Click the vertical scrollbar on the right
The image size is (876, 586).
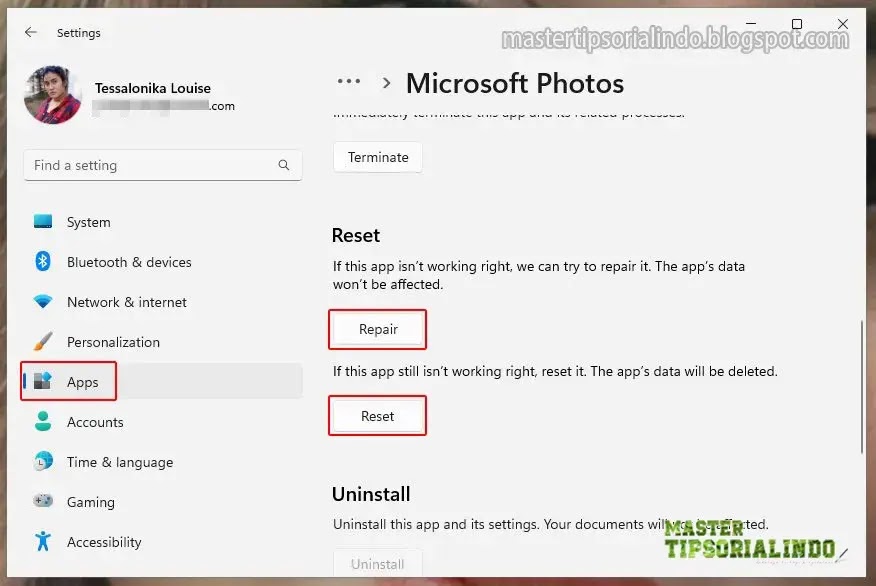[861, 387]
